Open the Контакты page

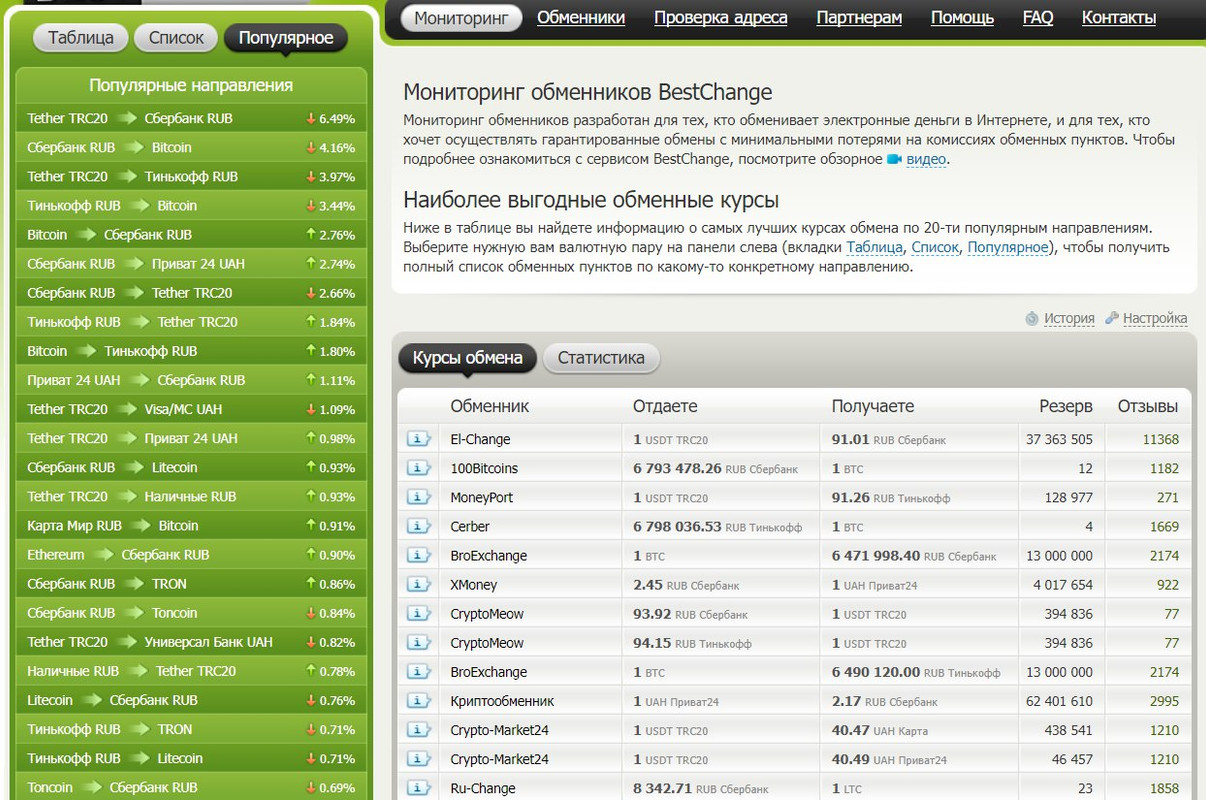[x=1119, y=18]
